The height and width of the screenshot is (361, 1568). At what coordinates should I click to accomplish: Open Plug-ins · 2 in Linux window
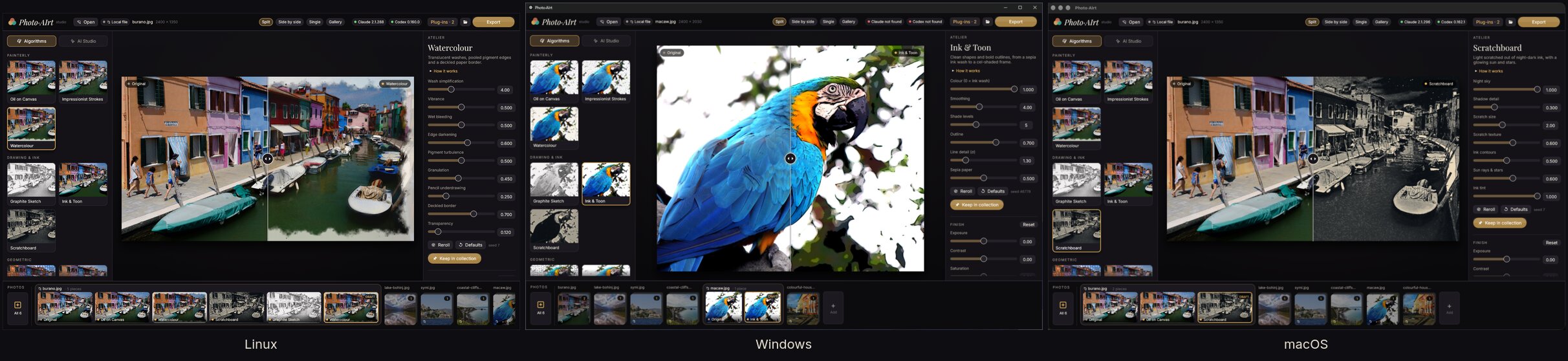[x=442, y=22]
